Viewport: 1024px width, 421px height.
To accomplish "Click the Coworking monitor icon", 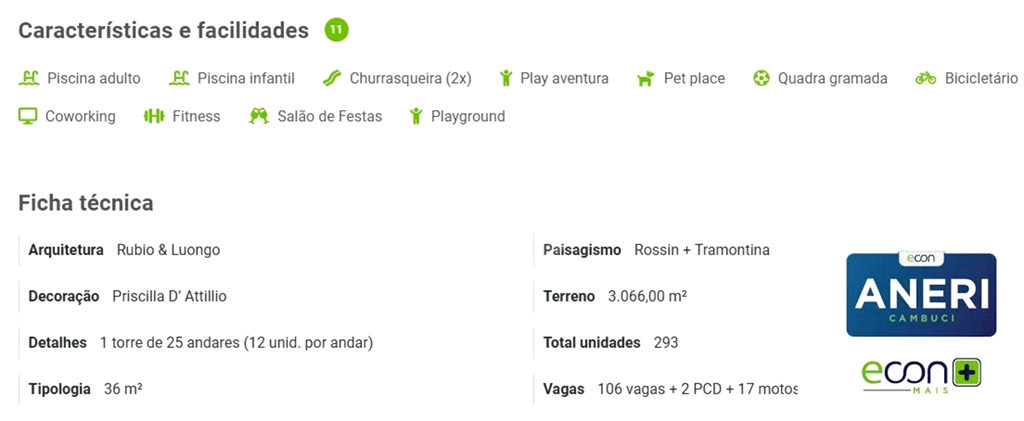I will 28,116.
